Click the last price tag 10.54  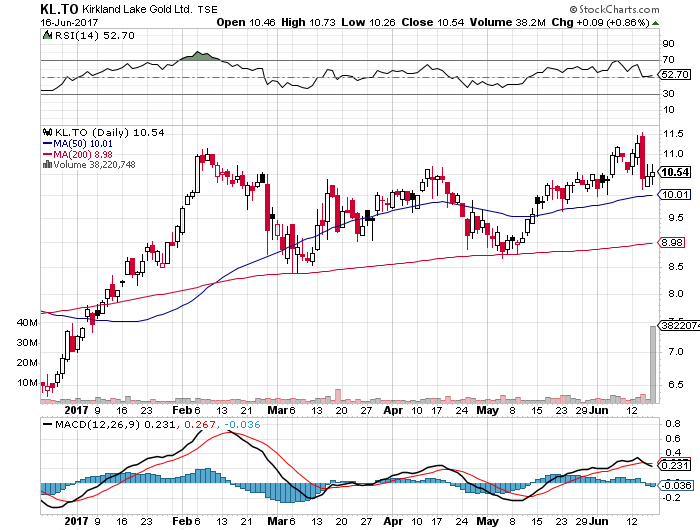coord(675,172)
